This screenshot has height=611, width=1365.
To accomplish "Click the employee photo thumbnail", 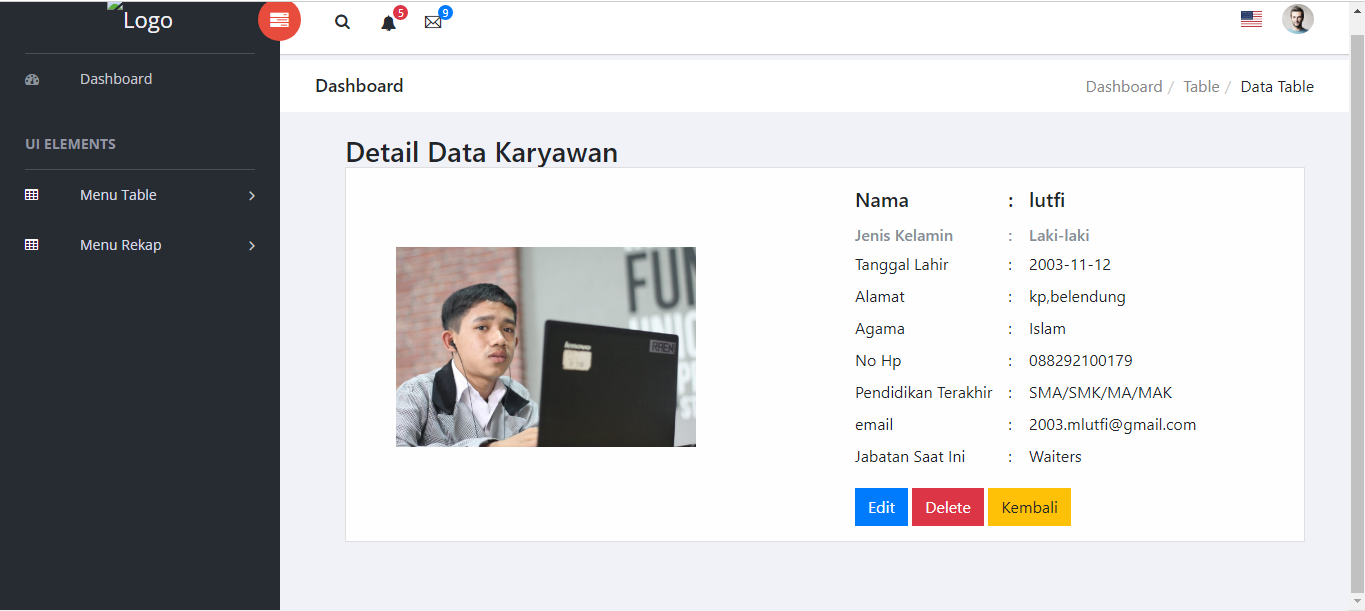I will click(545, 347).
